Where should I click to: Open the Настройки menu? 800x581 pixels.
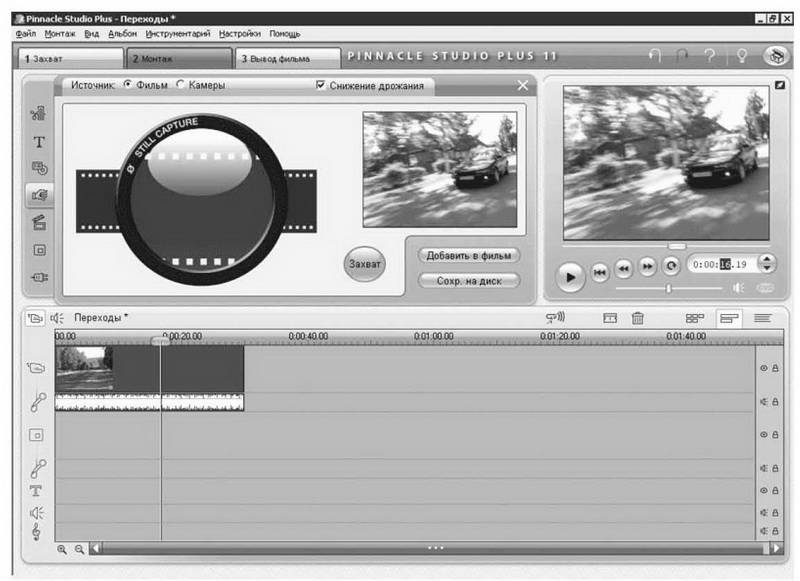[x=239, y=34]
